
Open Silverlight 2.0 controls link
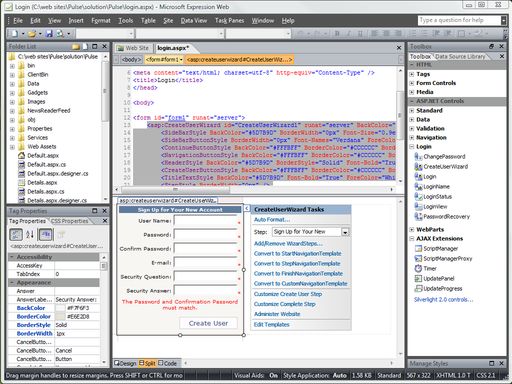pyautogui.click(x=443, y=299)
